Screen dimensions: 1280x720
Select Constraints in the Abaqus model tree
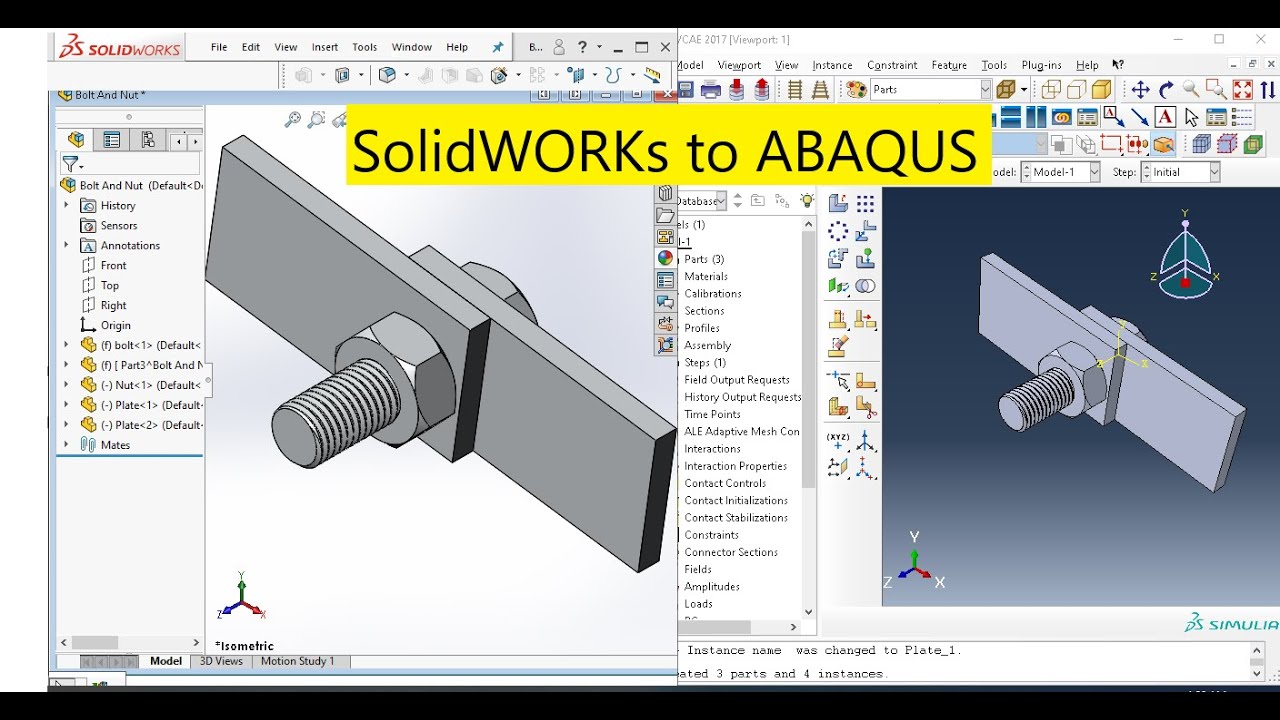pos(711,535)
